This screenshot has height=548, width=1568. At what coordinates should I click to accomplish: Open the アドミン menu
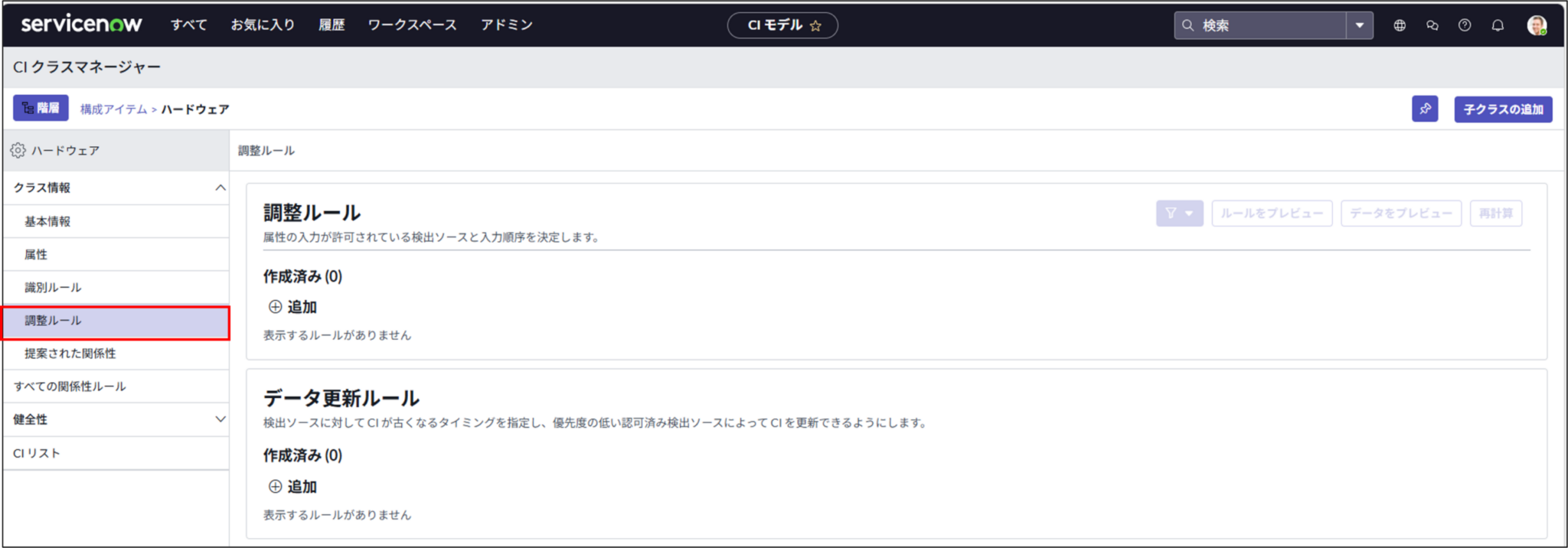coord(507,24)
